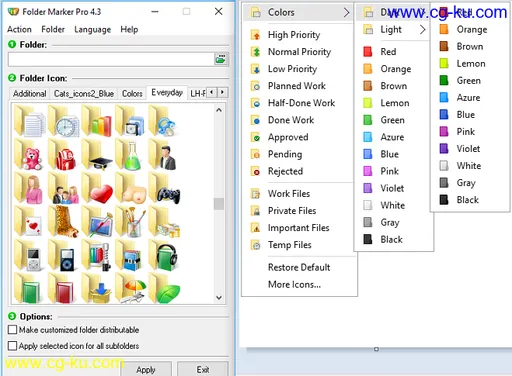Image resolution: width=512 pixels, height=376 pixels.
Task: Select the folder icon with game controller
Action: tap(164, 188)
